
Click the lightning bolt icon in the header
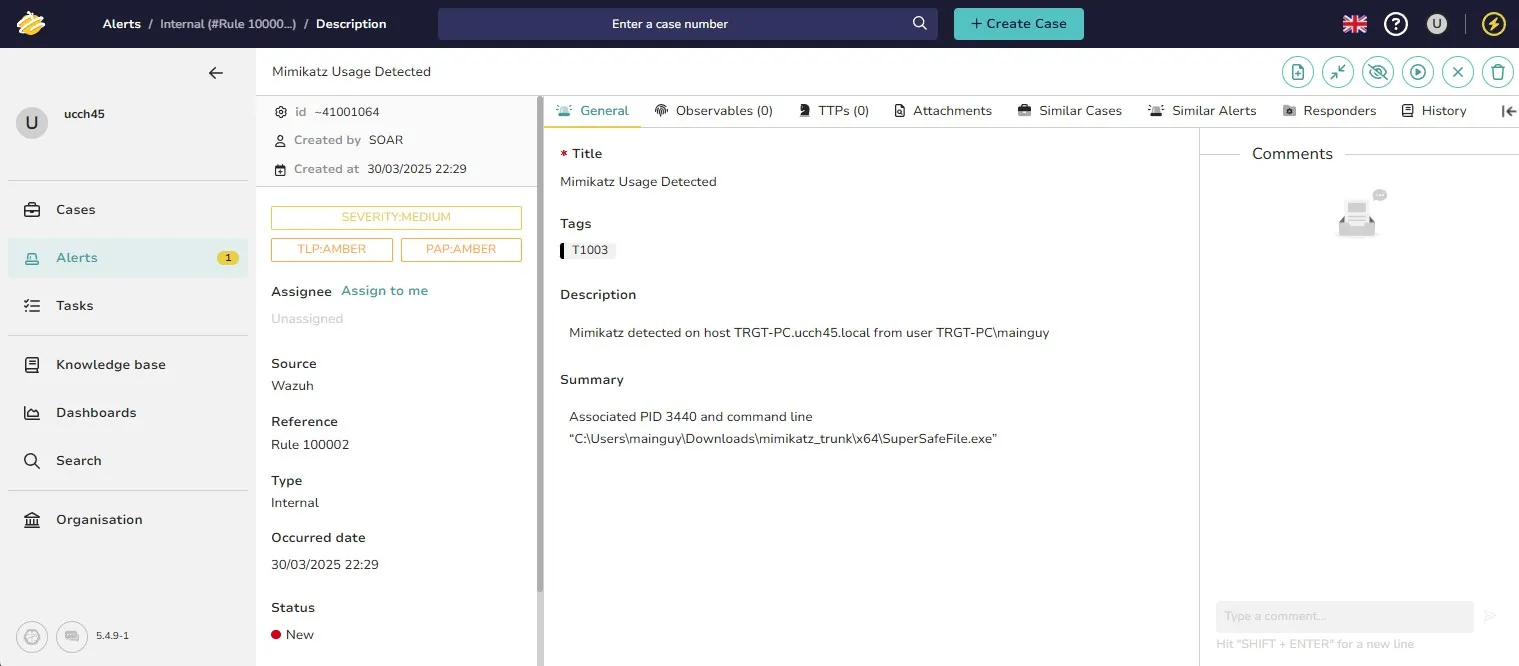[x=1494, y=24]
